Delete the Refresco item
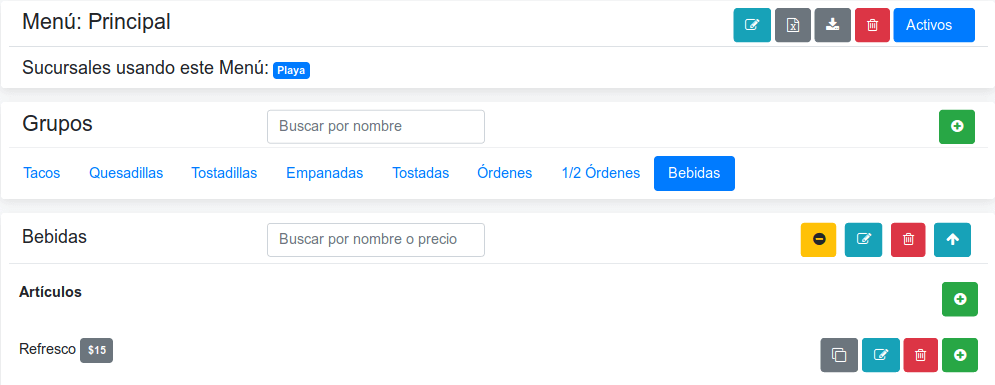Screen dimensions: 995x385 tap(920, 355)
